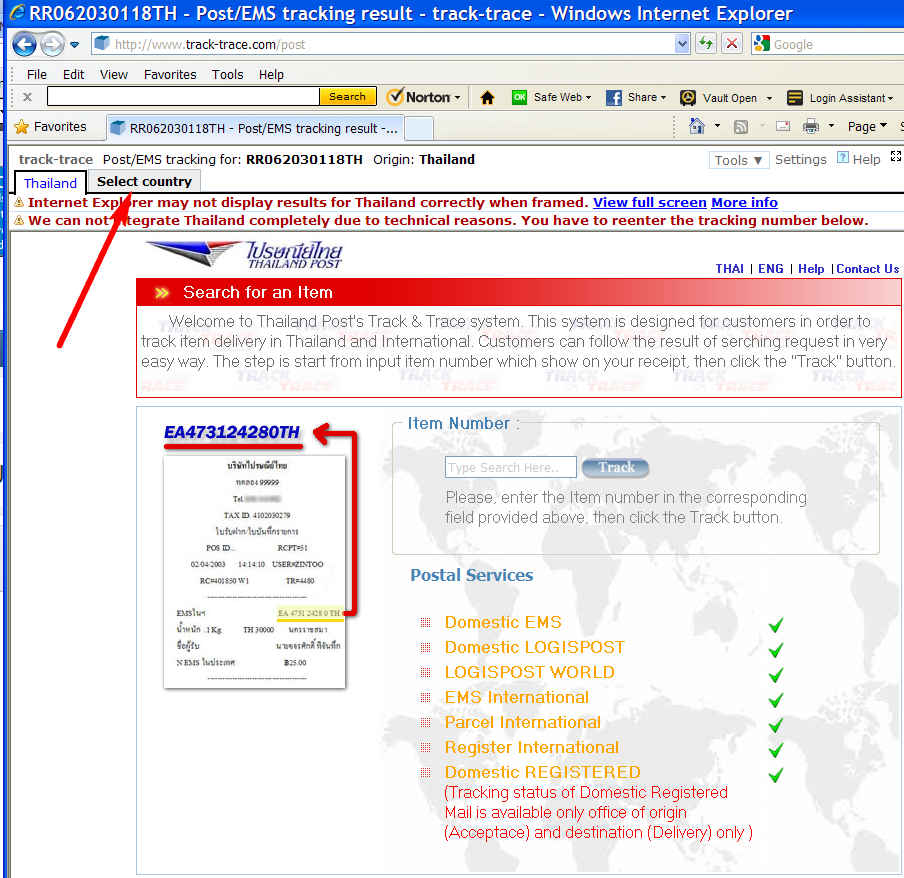Viewport: 904px width, 878px height.
Task: Go back with the browser Back arrow
Action: [x=24, y=44]
